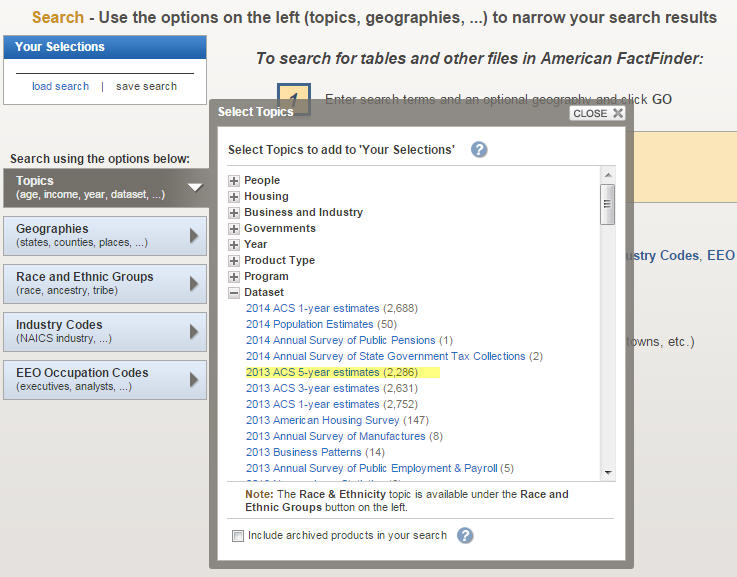Expand the Governments topic node
737x577 pixels.
(234, 228)
